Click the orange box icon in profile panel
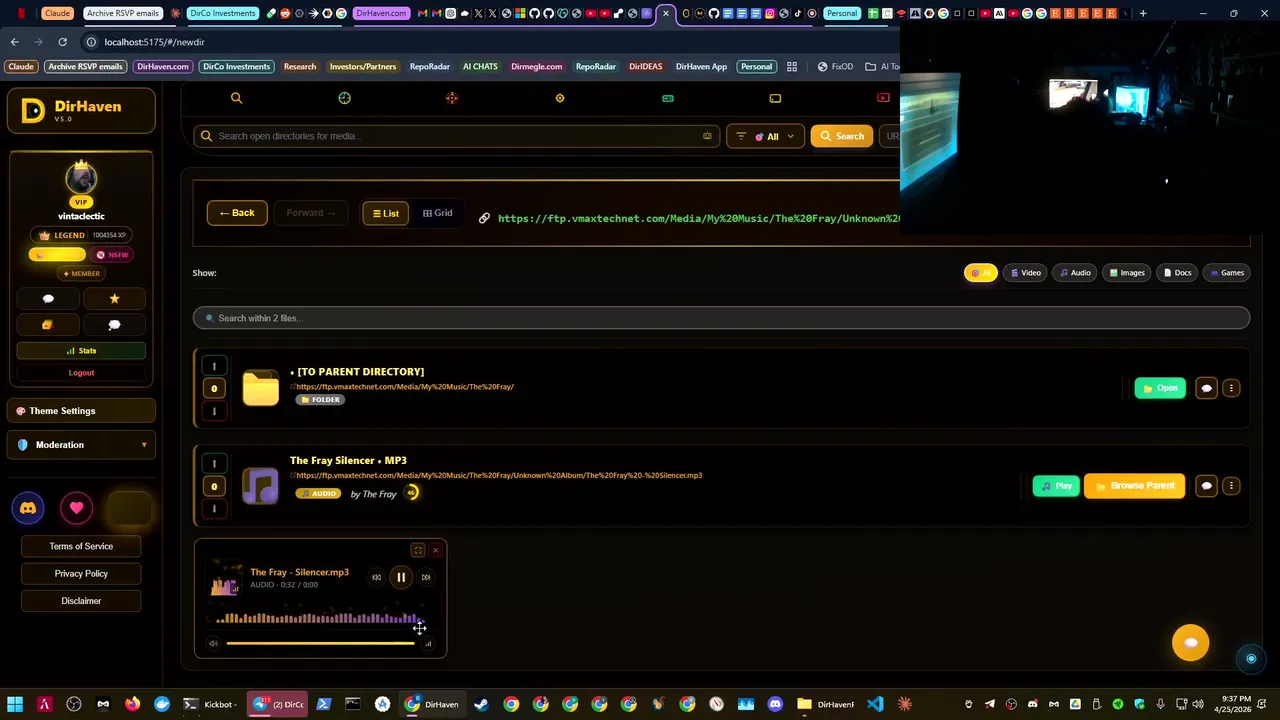This screenshot has width=1280, height=720. point(48,325)
